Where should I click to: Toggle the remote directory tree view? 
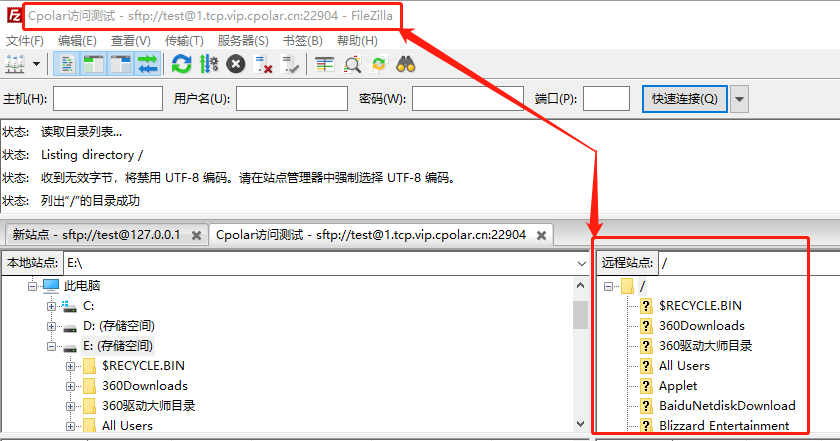121,65
